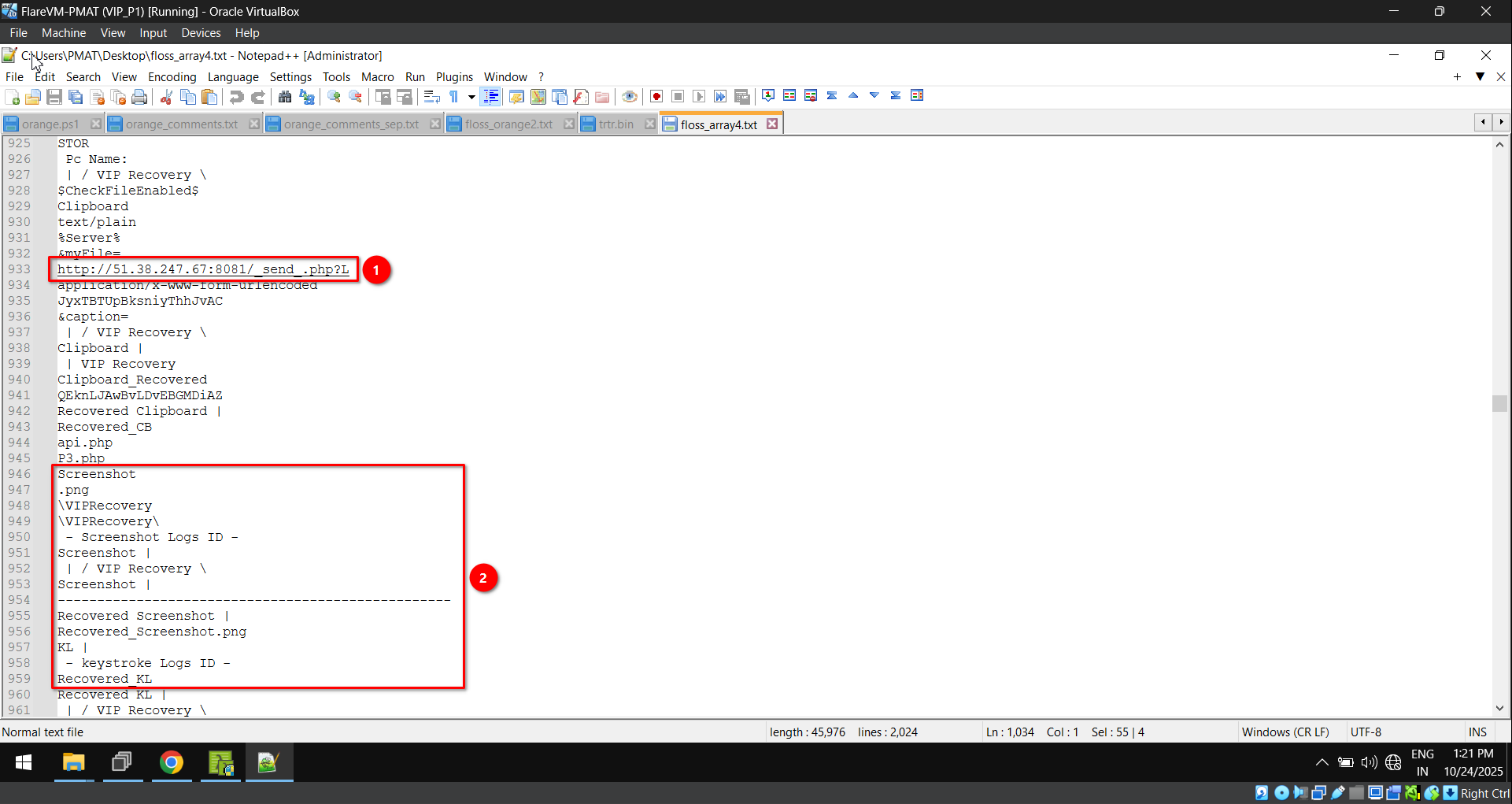Open the Macro menu

(378, 76)
